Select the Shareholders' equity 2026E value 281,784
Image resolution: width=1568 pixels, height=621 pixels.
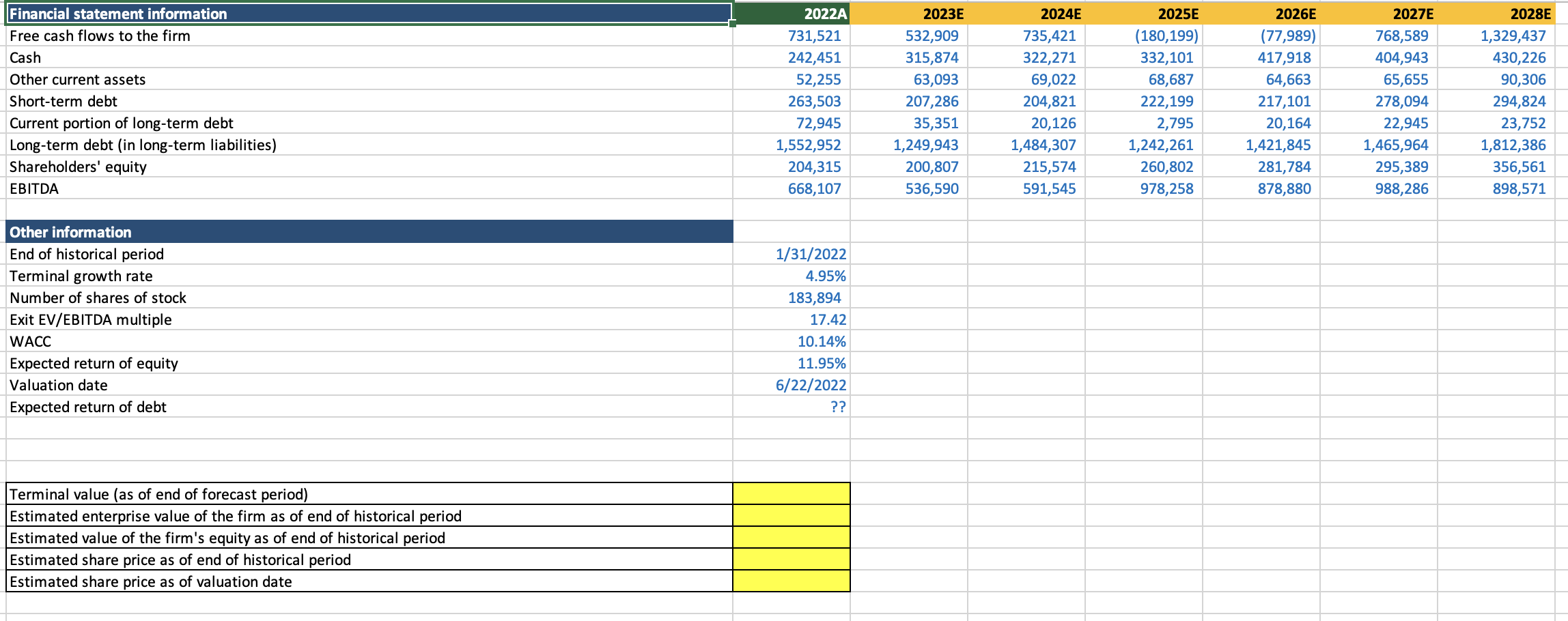point(1284,167)
